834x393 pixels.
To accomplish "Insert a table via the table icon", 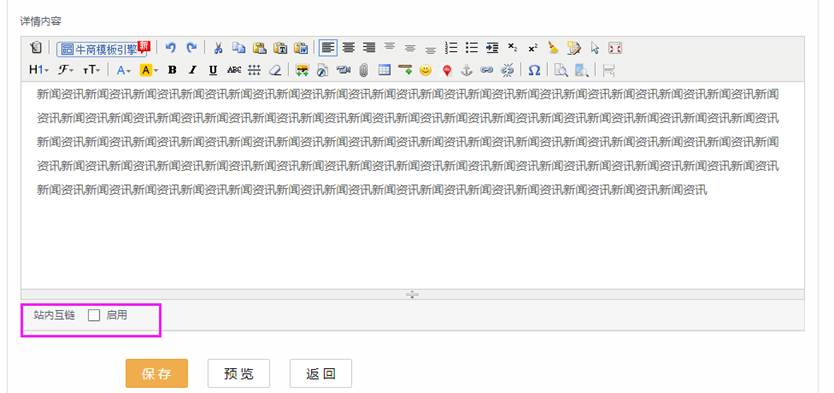I will (385, 70).
